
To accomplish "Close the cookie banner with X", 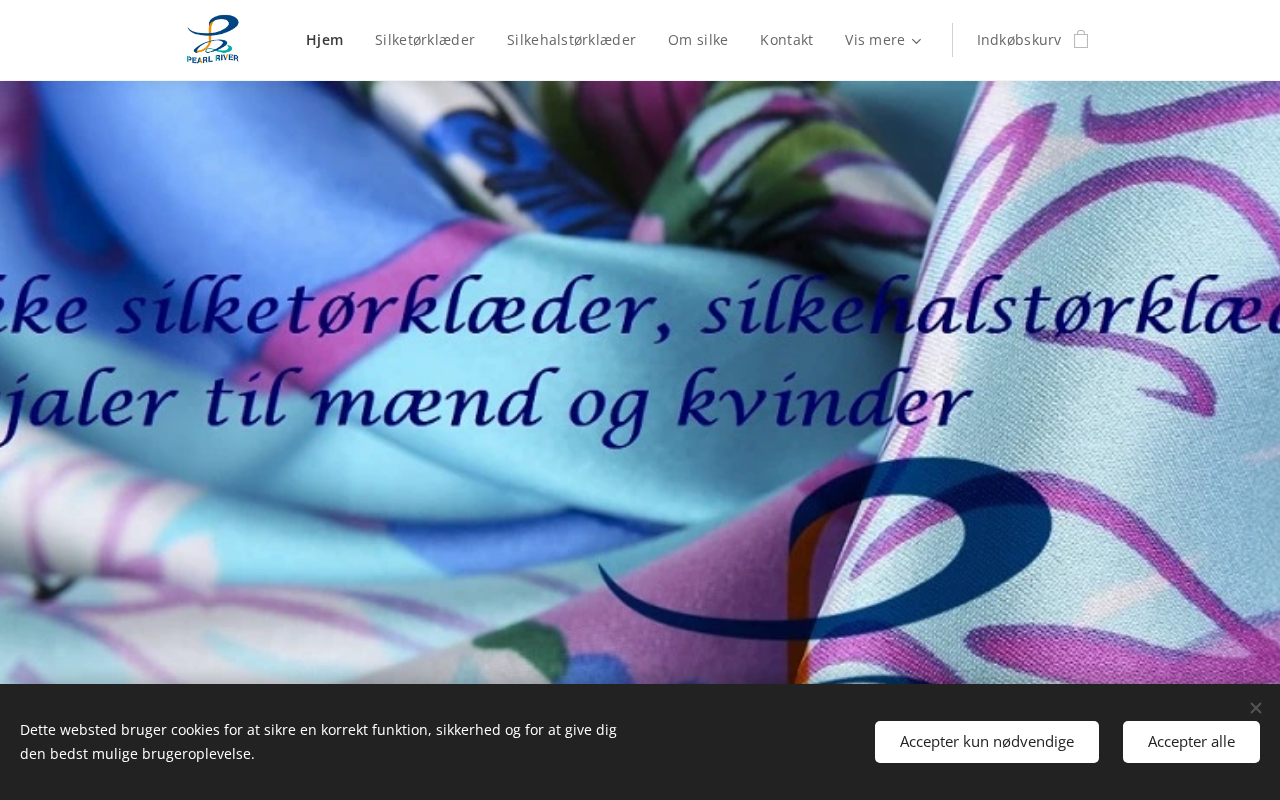I will (x=1255, y=708).
